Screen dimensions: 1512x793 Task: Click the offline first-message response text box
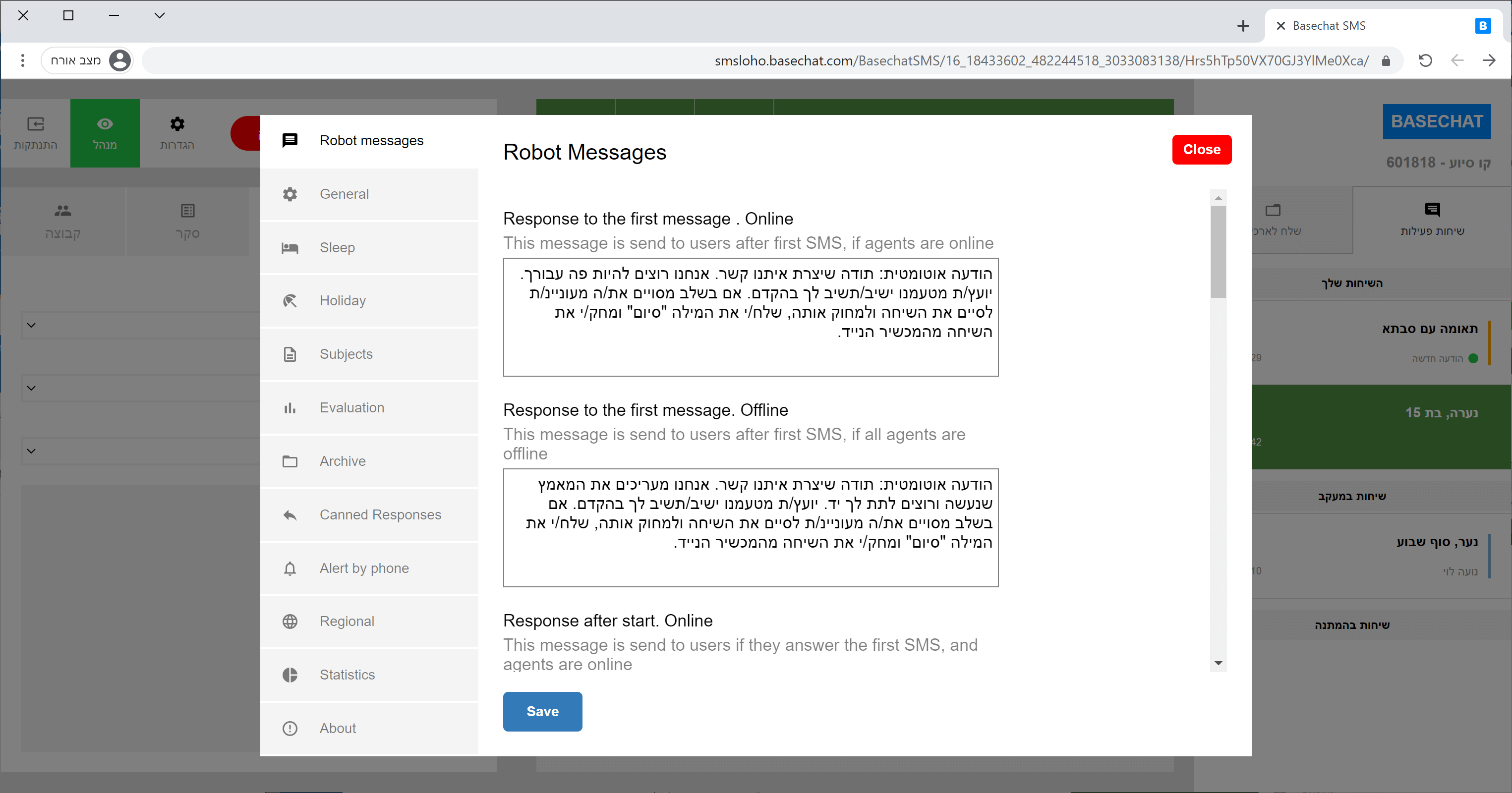point(750,527)
